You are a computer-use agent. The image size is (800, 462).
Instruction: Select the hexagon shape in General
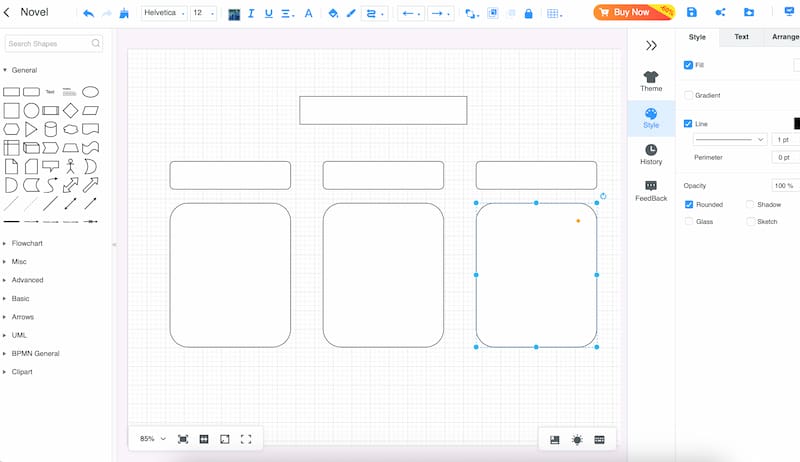pos(11,129)
